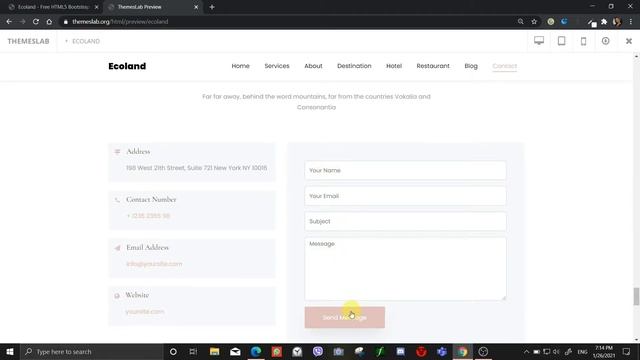This screenshot has width=640, height=360.
Task: Open Google Chrome from the taskbar
Action: (x=462, y=351)
